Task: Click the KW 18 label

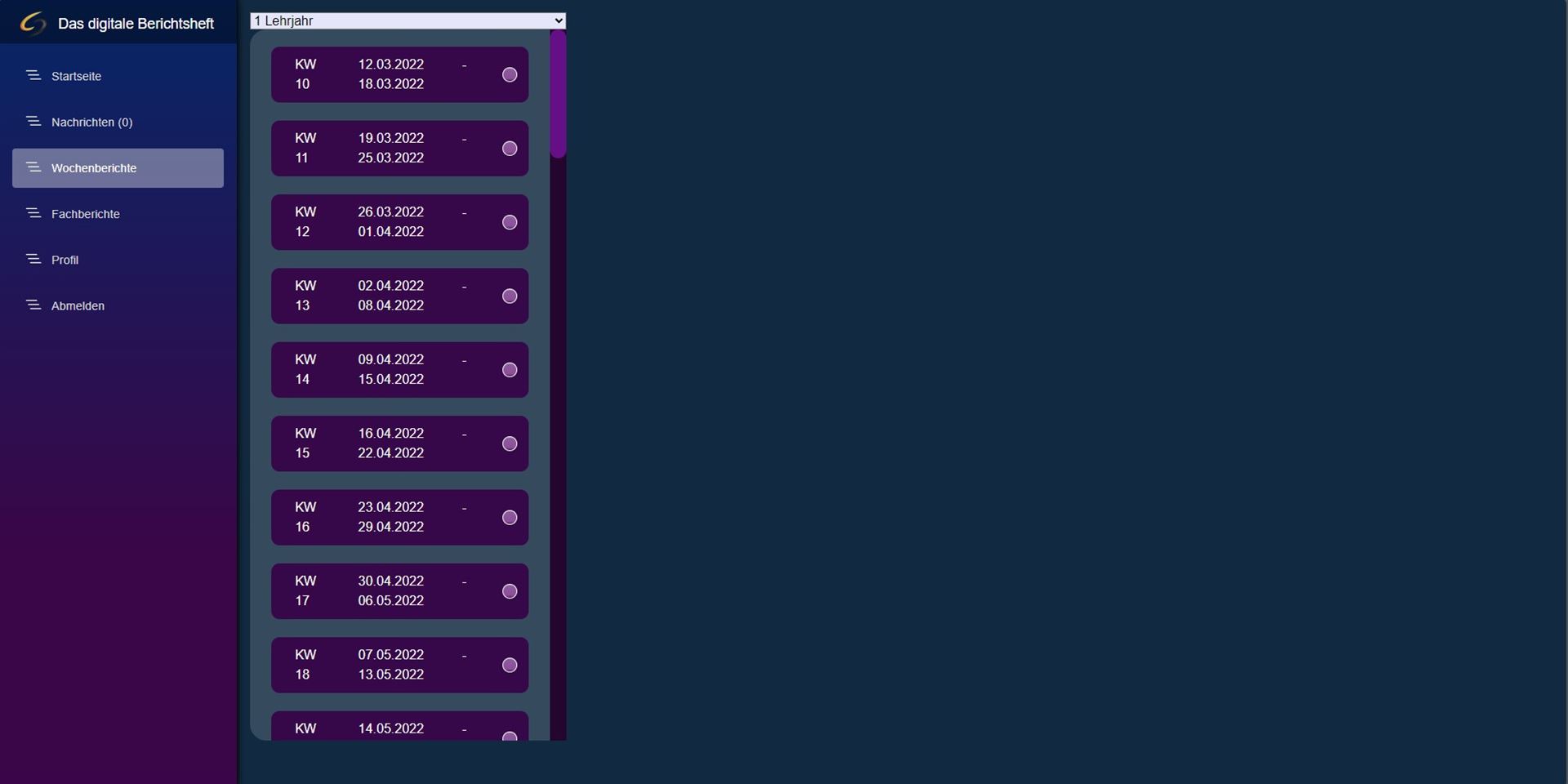Action: 305,664
